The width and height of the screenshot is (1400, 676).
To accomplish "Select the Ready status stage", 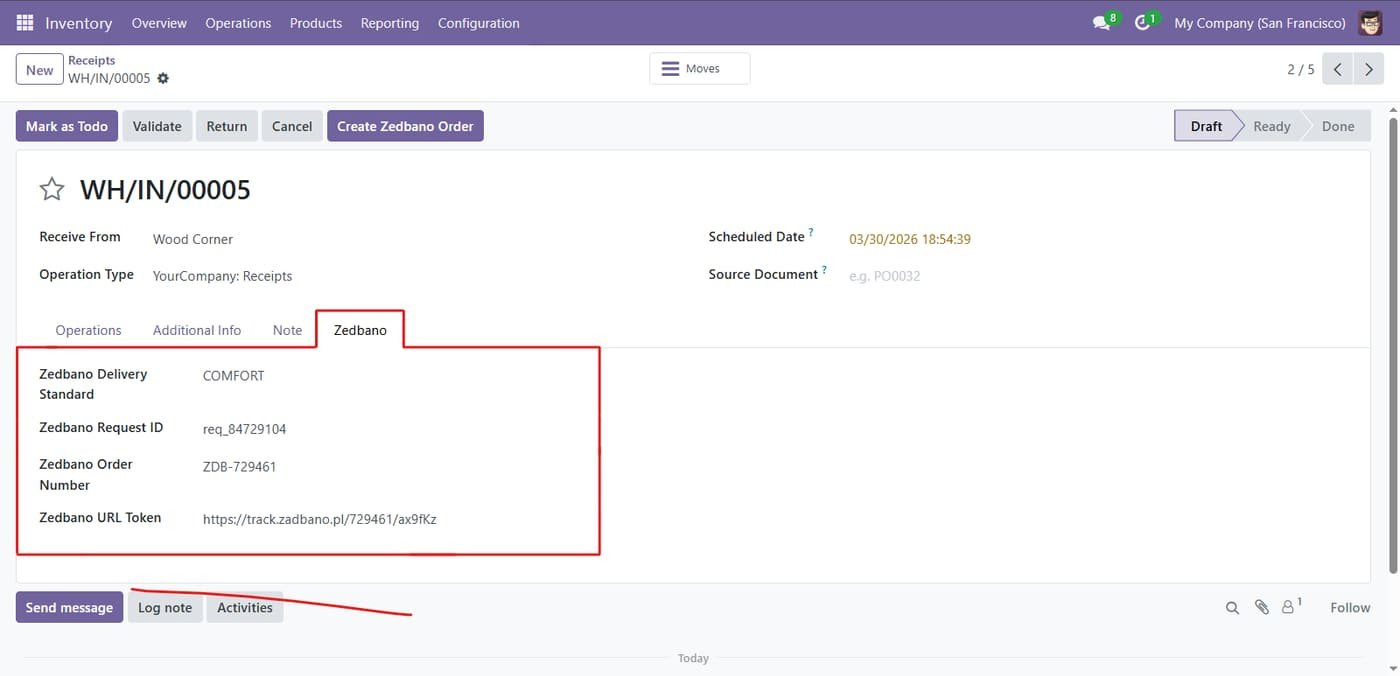I will coord(1272,126).
